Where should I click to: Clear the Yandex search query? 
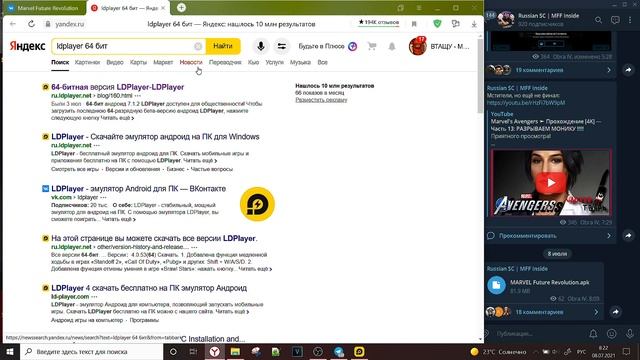tap(198, 46)
